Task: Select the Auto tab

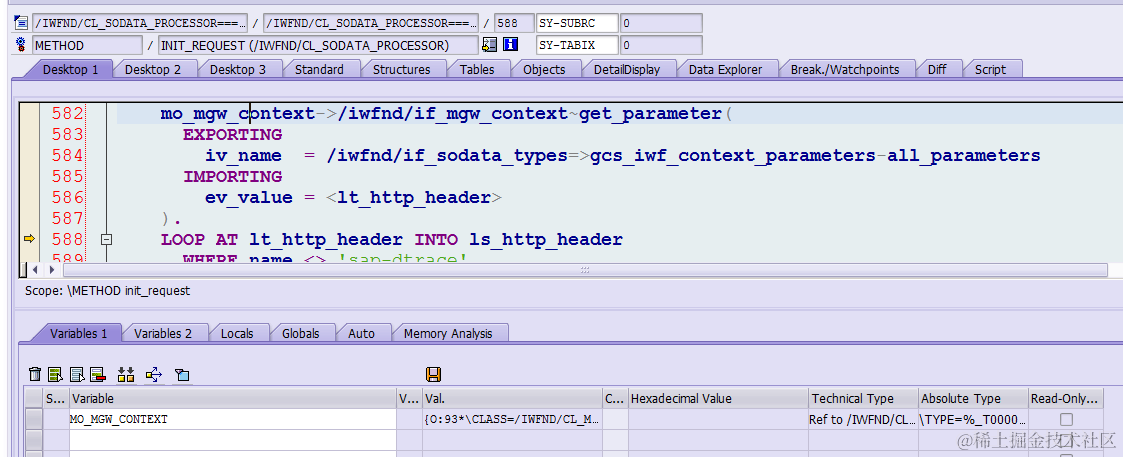Action: click(x=361, y=333)
